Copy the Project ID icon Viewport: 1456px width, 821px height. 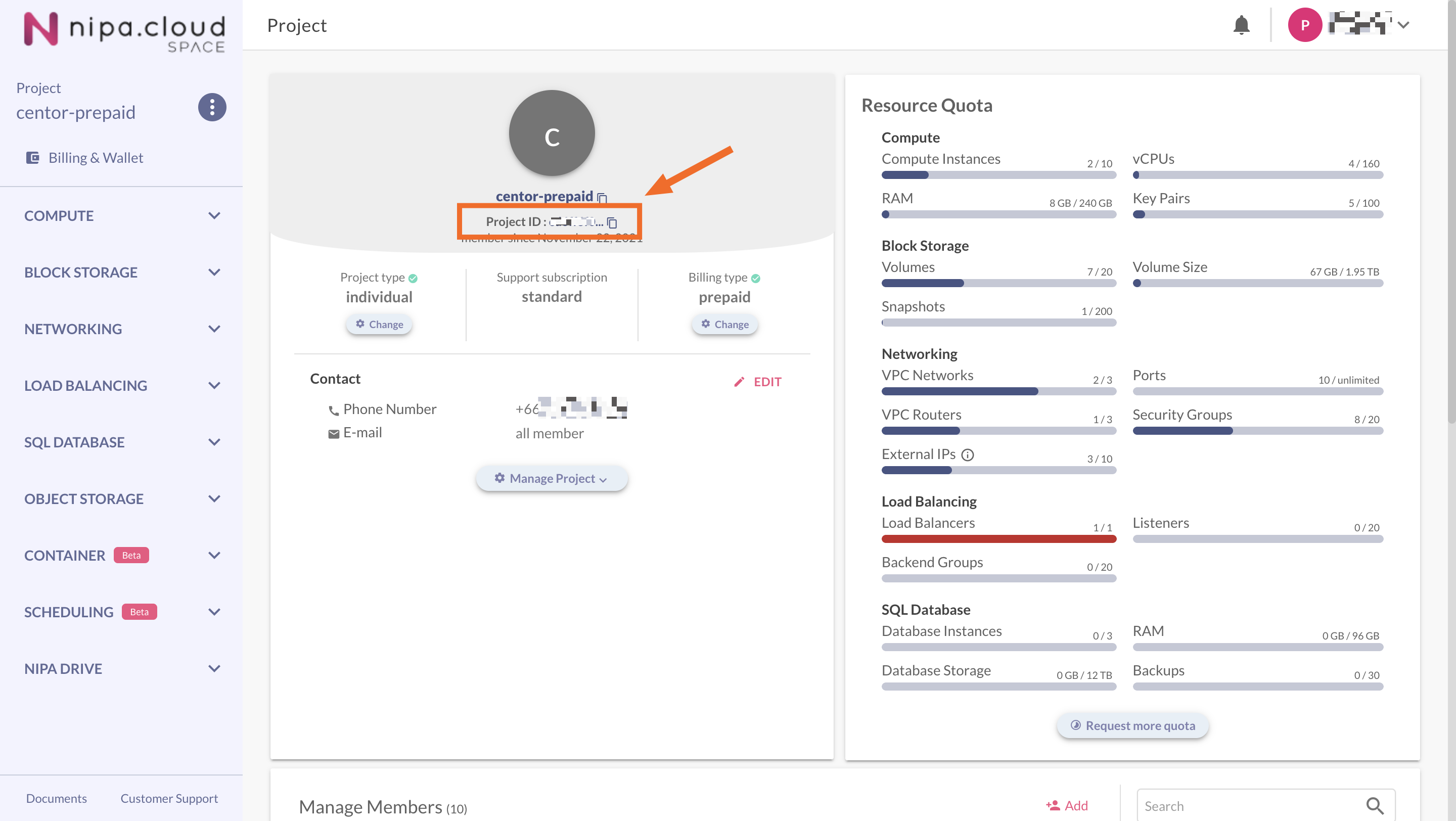click(x=612, y=222)
